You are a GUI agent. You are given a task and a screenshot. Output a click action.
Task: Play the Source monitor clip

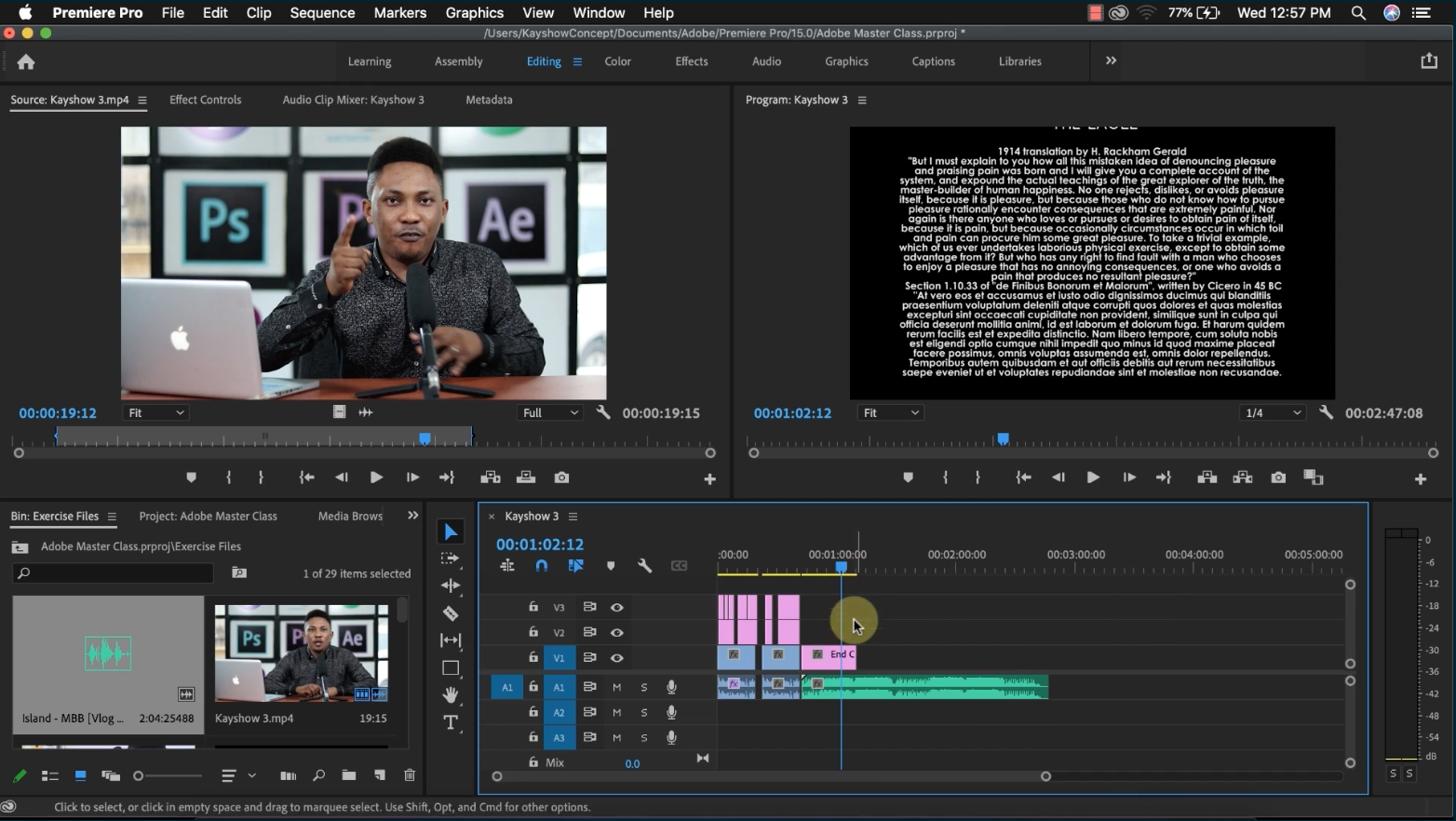[376, 478]
